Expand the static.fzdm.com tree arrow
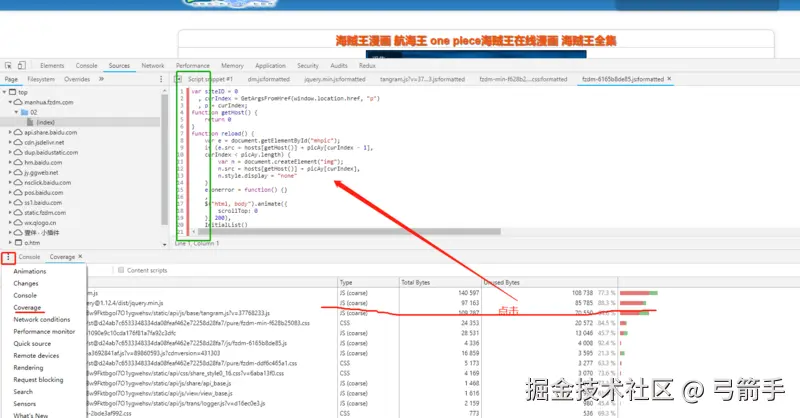Screen dimensions: 800x418 pyautogui.click(x=10, y=212)
